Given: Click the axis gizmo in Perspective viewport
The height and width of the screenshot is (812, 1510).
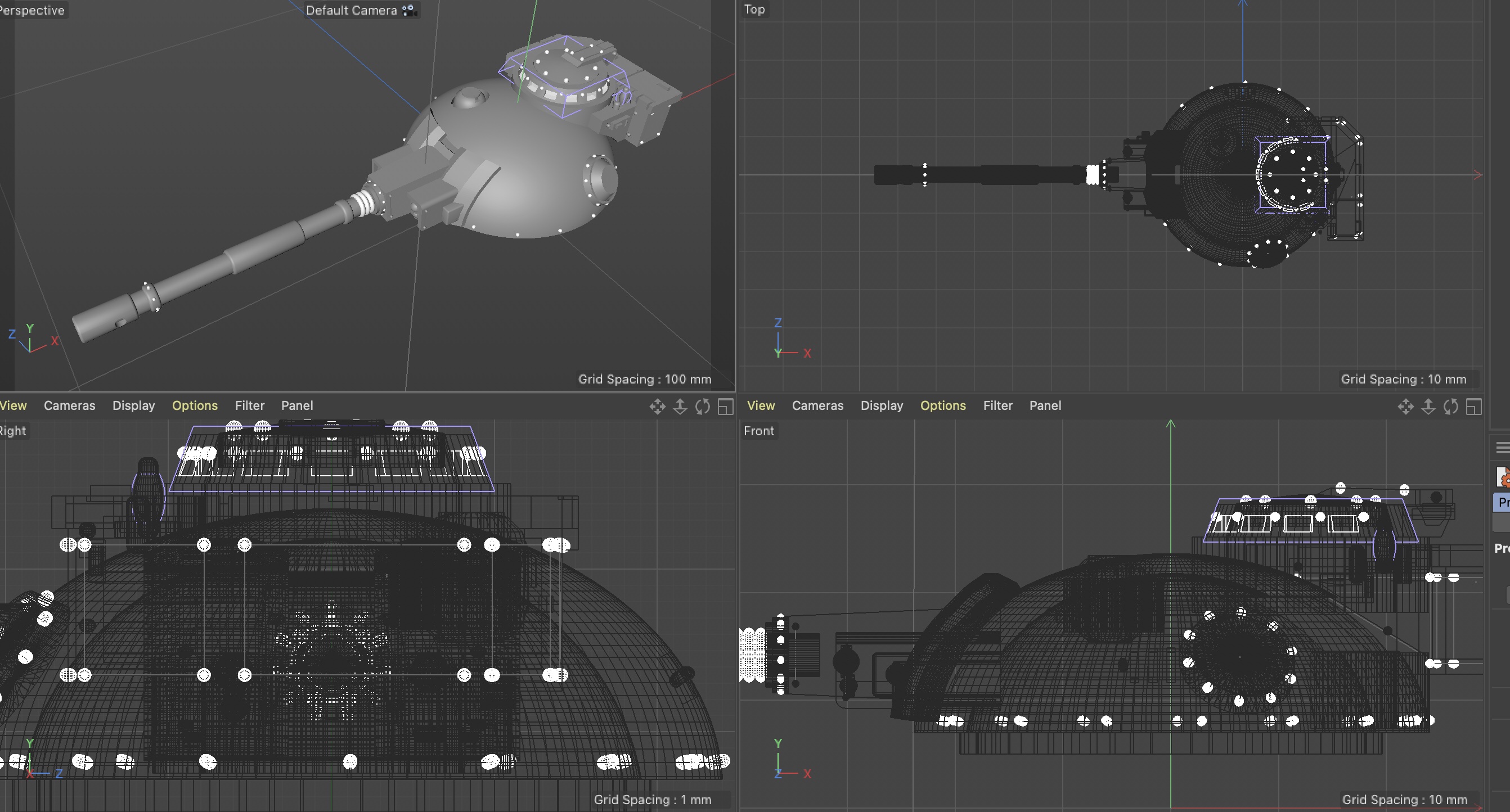Looking at the screenshot, I should 33,339.
